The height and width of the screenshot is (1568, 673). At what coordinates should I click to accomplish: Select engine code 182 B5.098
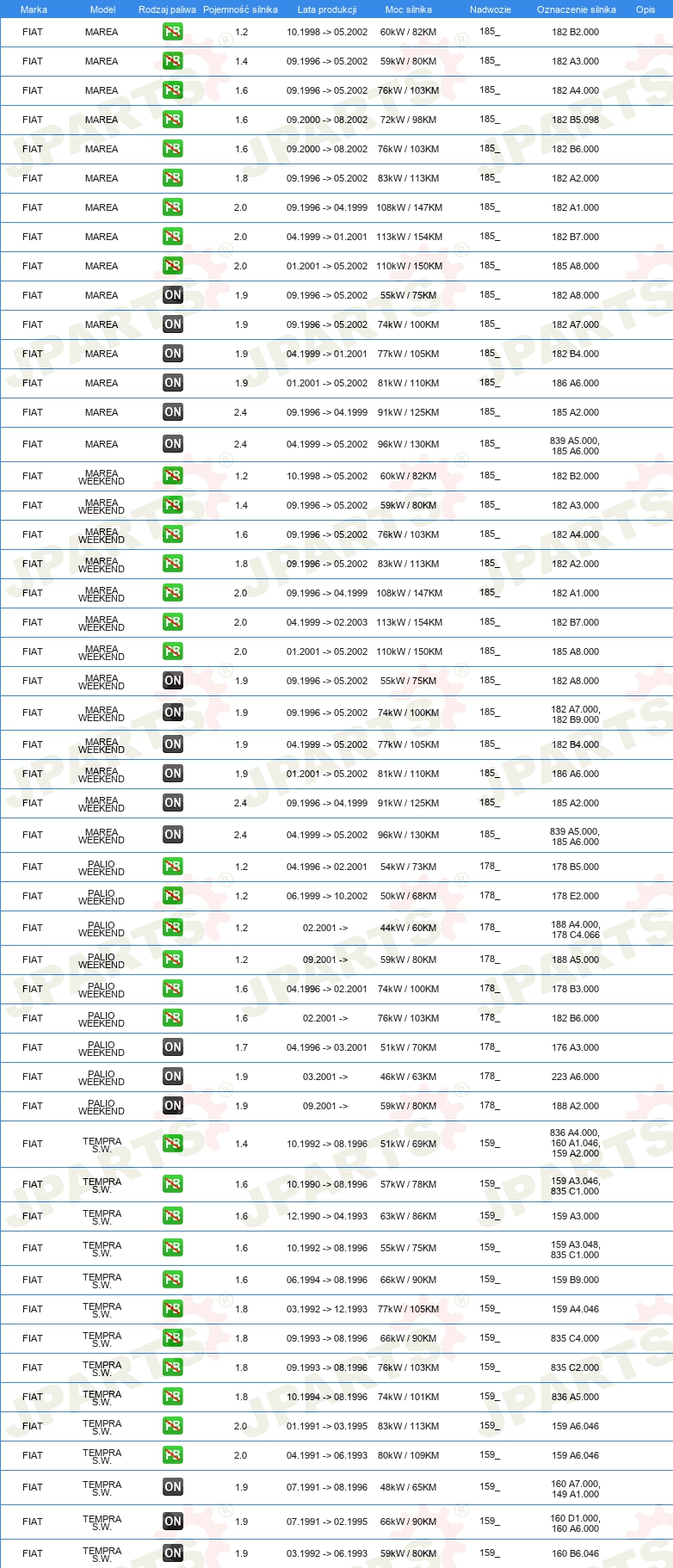(576, 120)
